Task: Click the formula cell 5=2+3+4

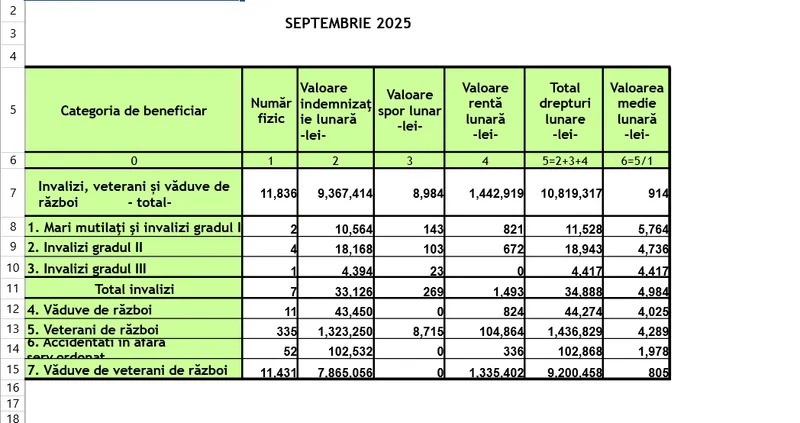Action: (x=564, y=160)
